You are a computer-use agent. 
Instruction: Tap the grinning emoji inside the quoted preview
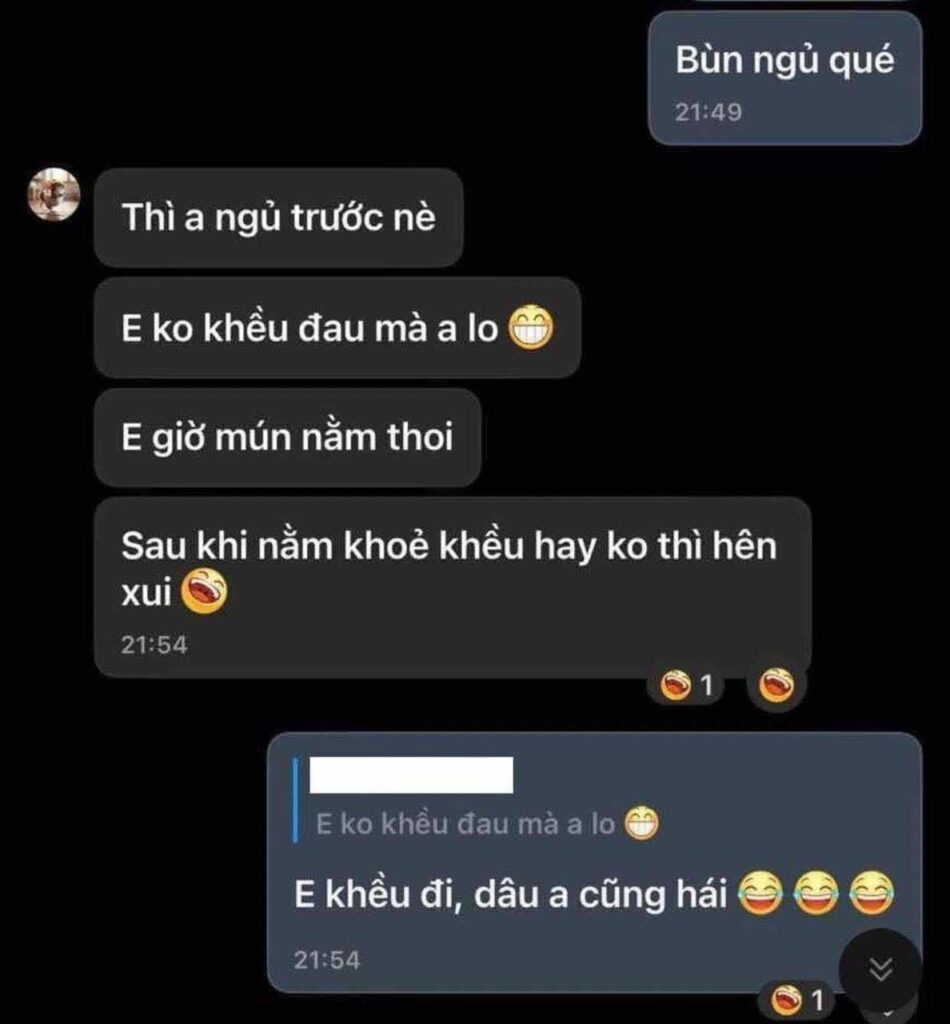click(x=641, y=824)
